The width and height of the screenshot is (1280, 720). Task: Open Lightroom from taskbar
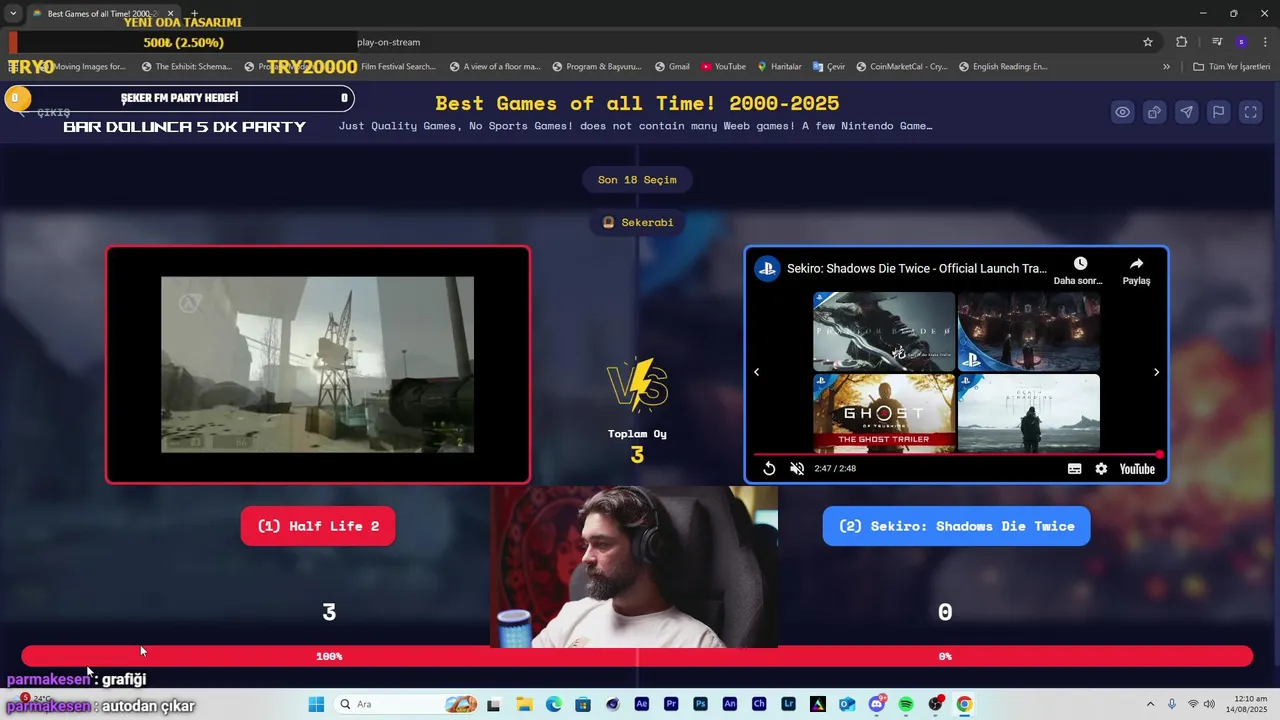coord(788,704)
